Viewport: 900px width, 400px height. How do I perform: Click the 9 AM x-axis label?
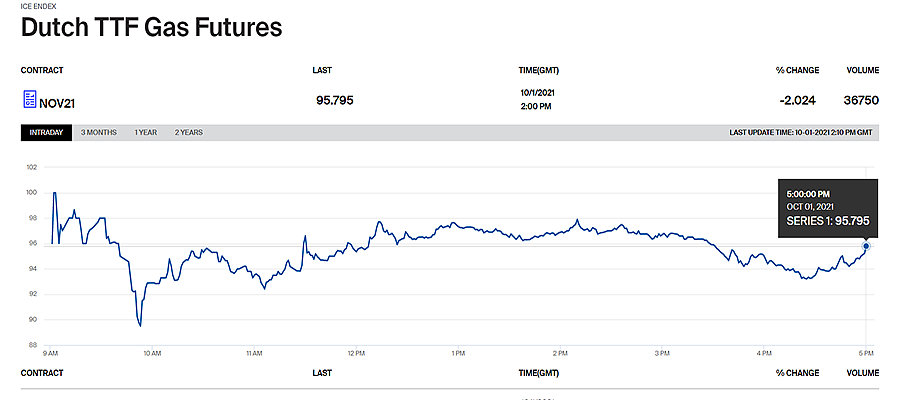[49, 353]
